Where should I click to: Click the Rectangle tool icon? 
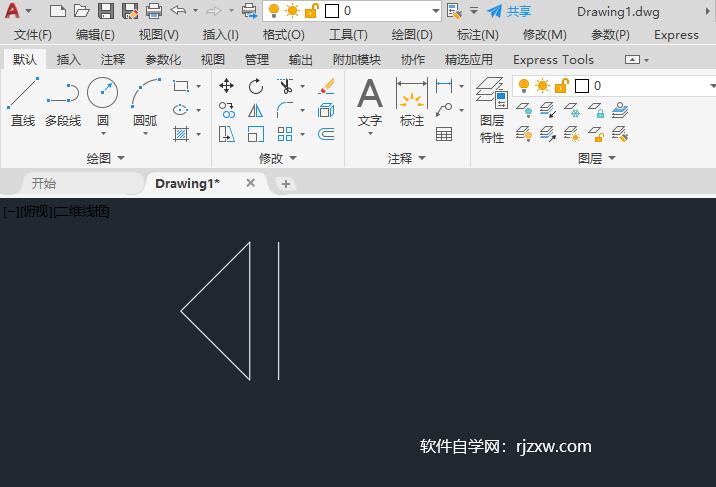pyautogui.click(x=181, y=86)
